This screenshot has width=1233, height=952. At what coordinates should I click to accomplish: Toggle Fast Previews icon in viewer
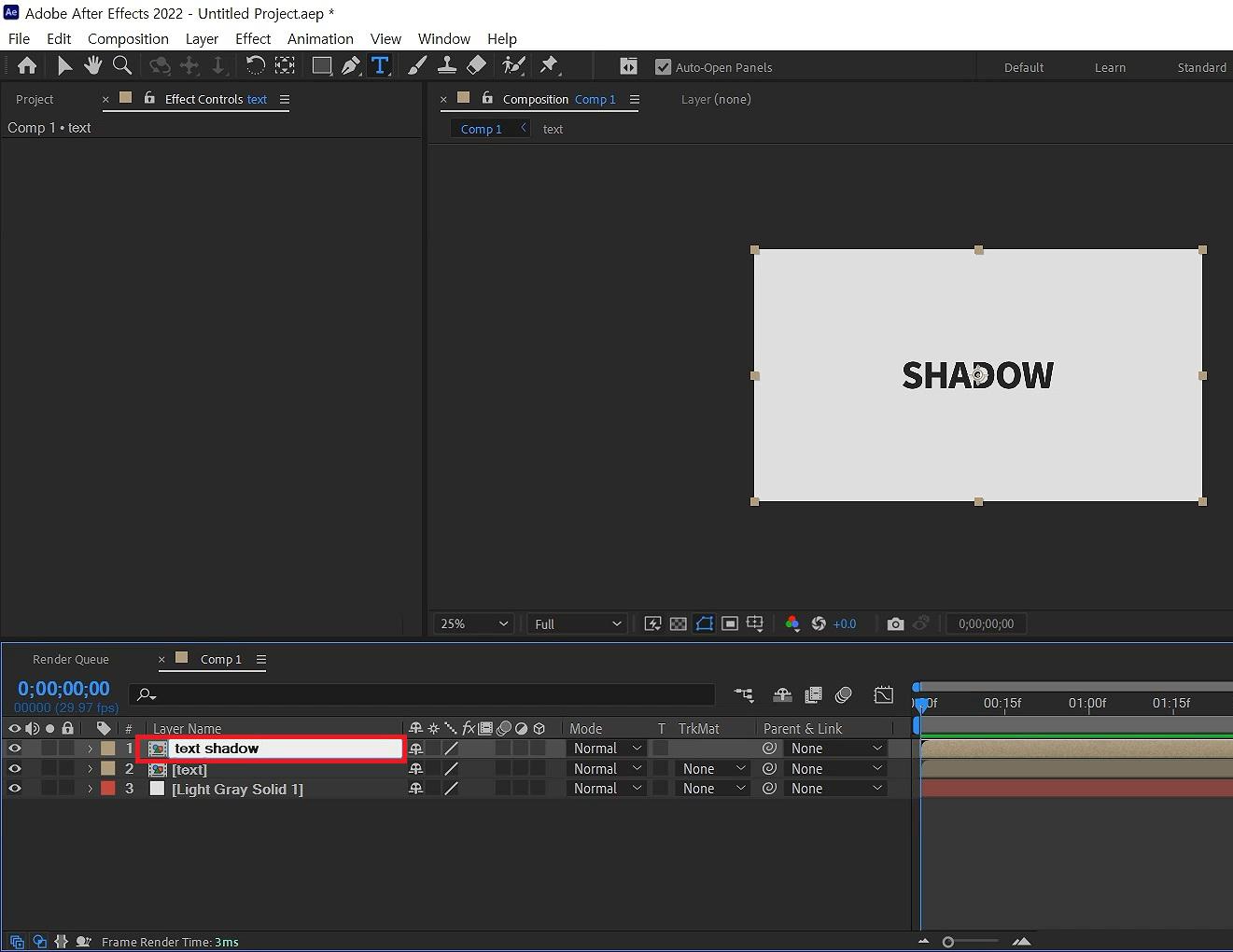click(x=652, y=623)
